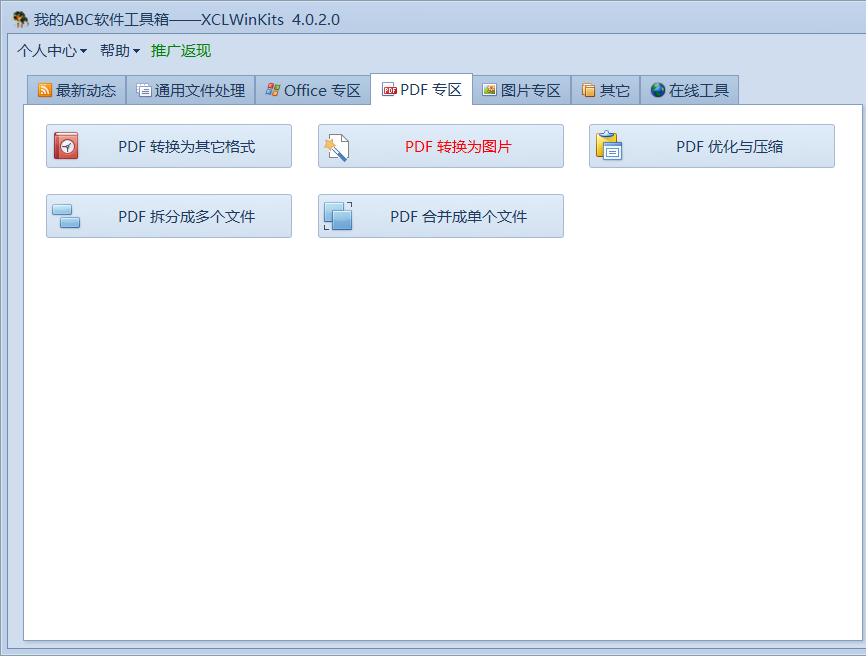Launch PDF 合并成单个文件
866x656 pixels.
click(440, 215)
